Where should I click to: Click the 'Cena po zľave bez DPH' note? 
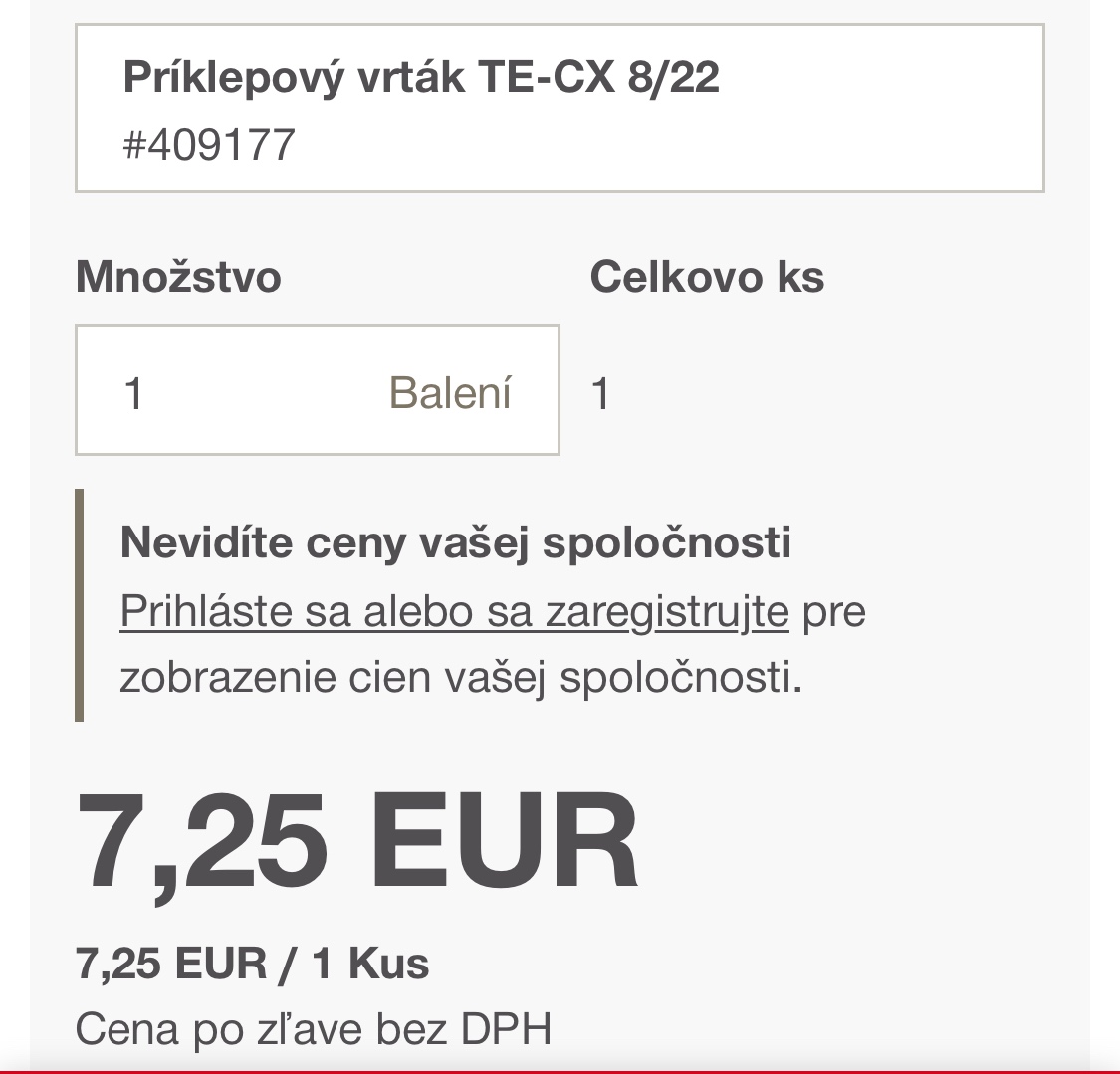coord(314,1029)
